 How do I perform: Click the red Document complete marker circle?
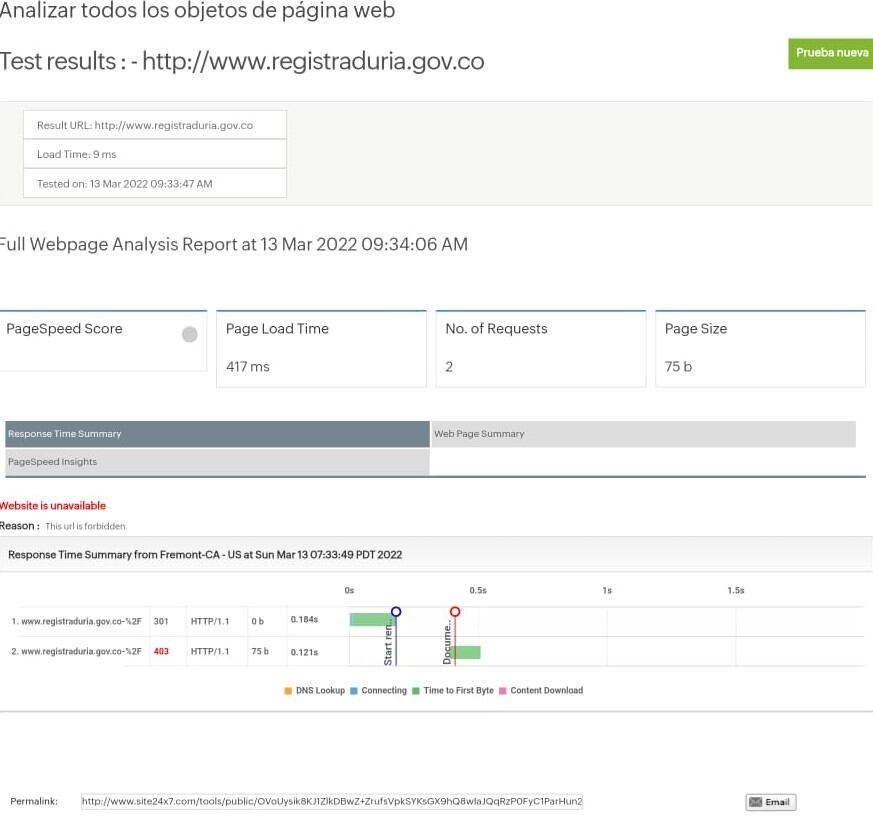[455, 611]
